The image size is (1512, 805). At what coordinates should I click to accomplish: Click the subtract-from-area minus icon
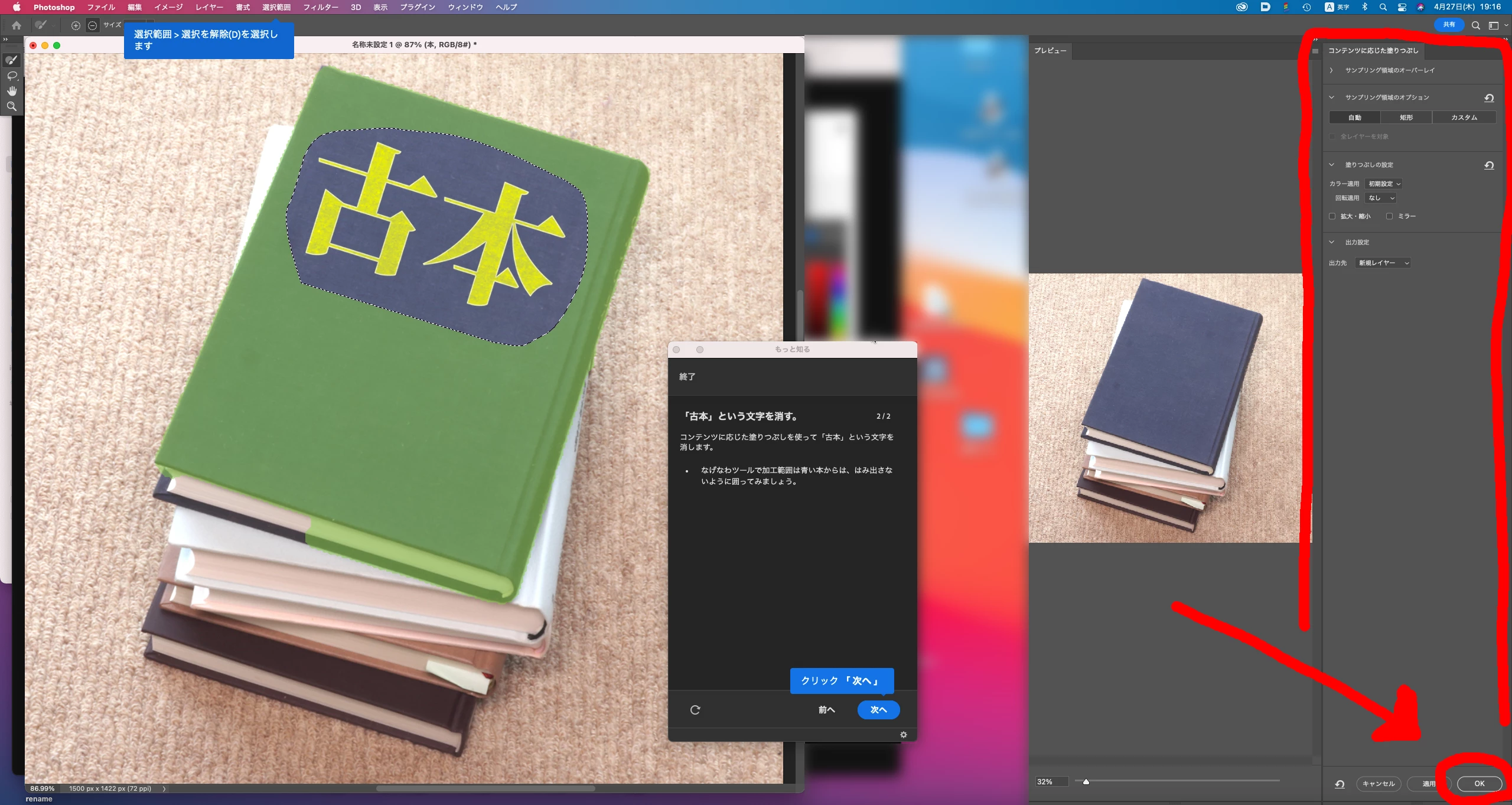(92, 25)
